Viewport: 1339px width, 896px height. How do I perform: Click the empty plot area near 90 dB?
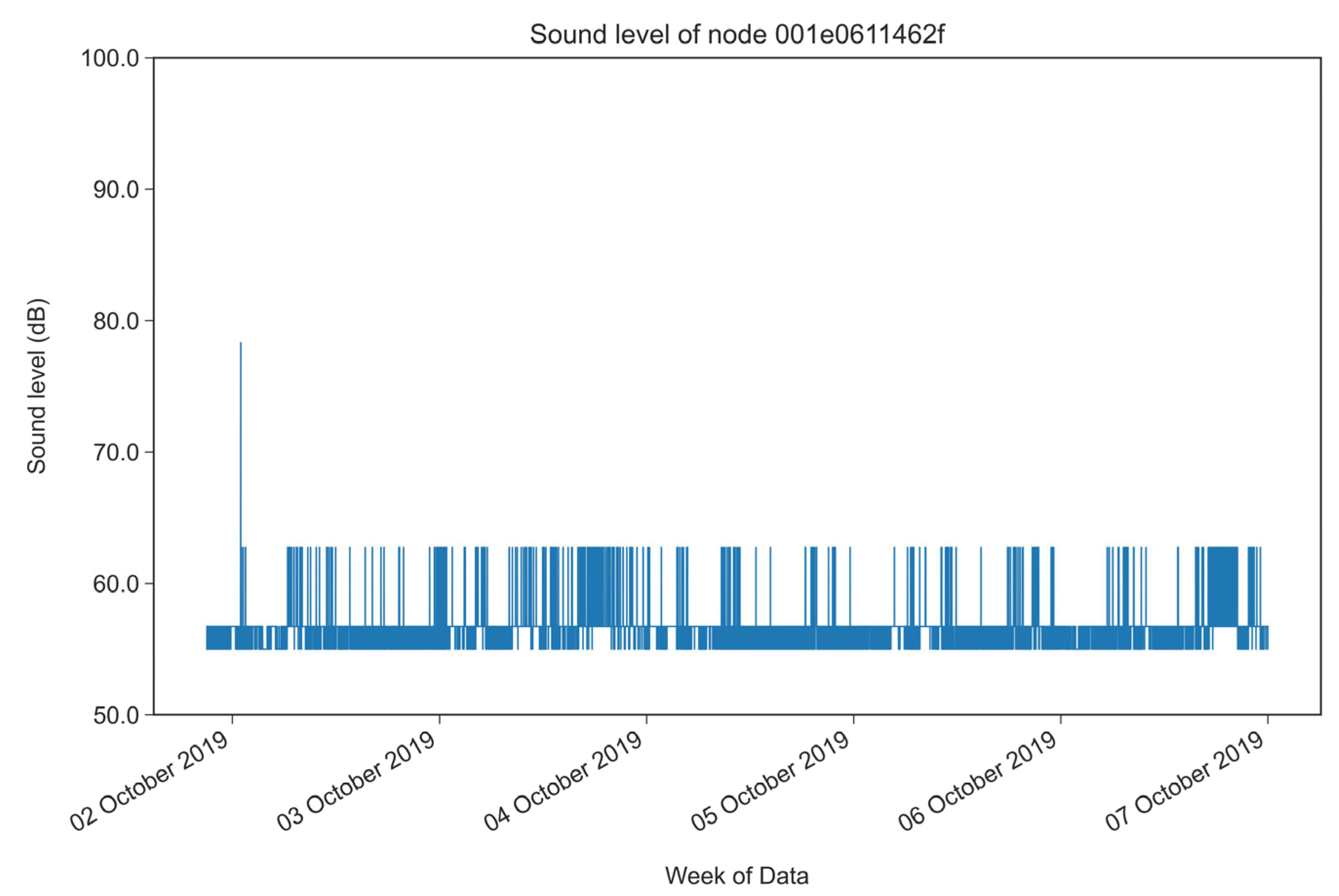point(737,190)
